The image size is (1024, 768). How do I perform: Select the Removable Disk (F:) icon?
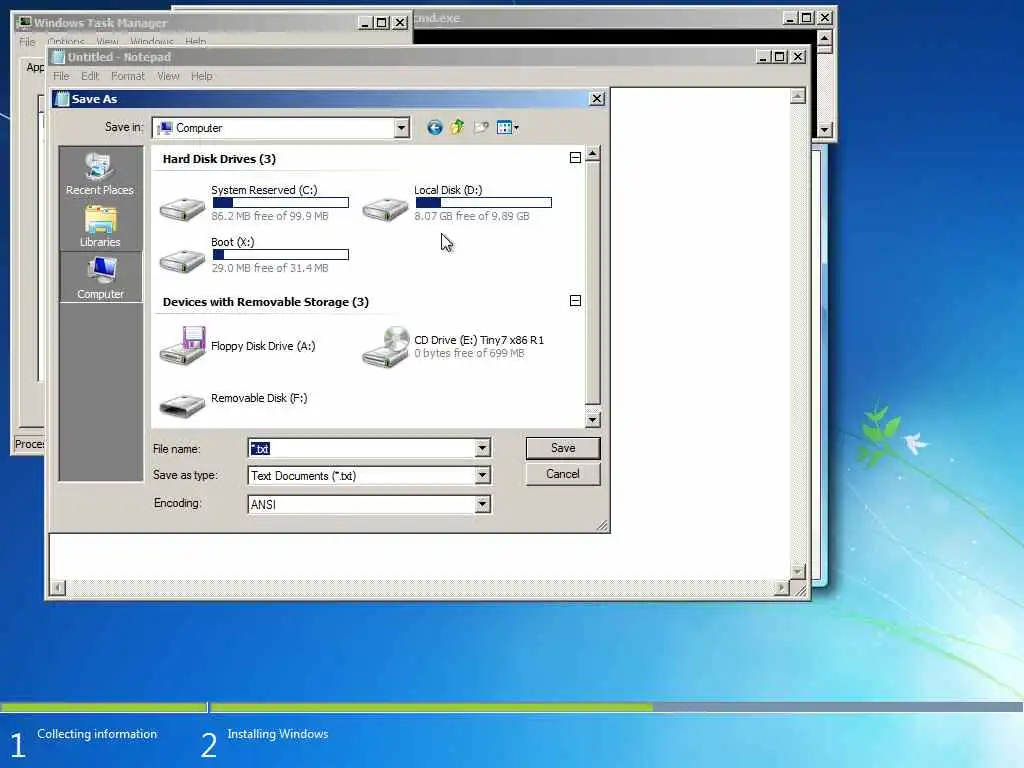point(182,405)
